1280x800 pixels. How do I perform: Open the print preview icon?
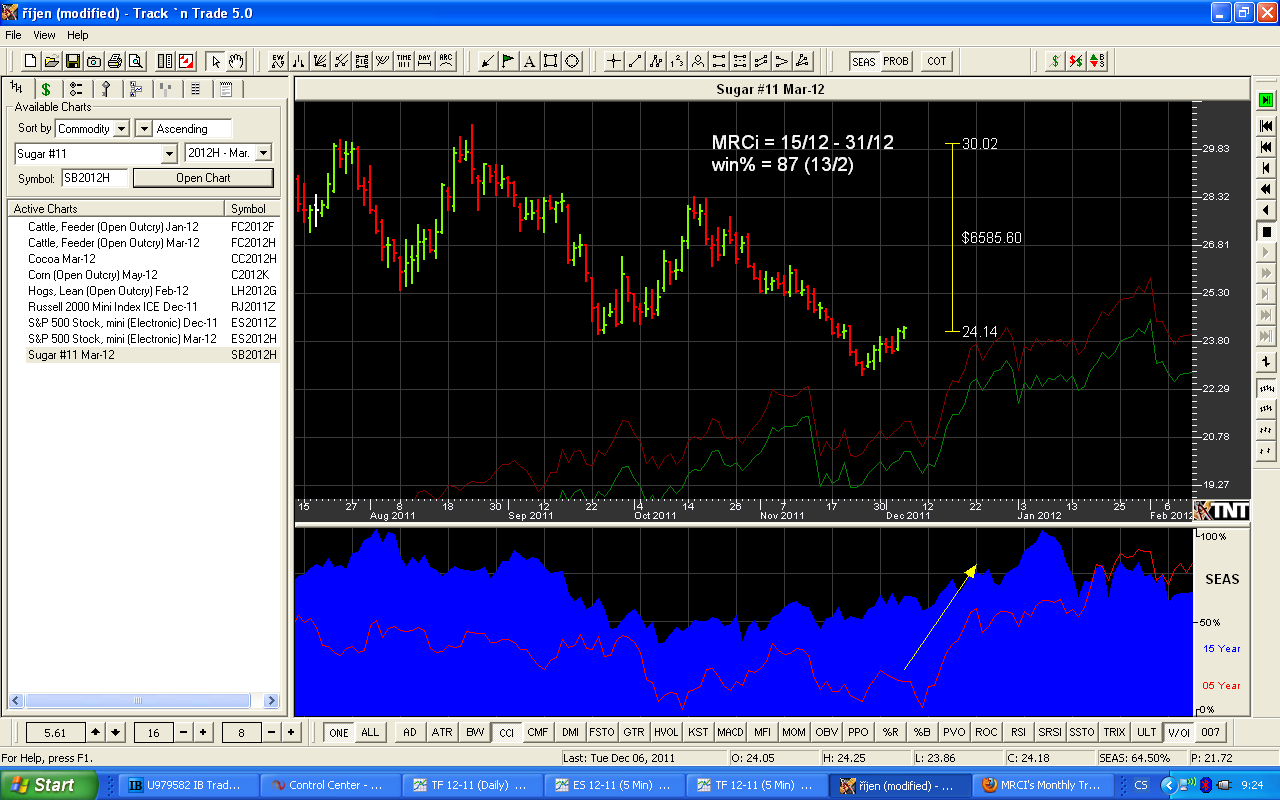tap(135, 61)
